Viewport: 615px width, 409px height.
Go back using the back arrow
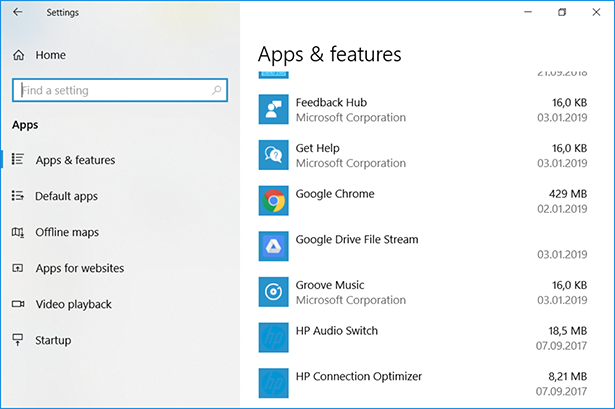pos(17,13)
